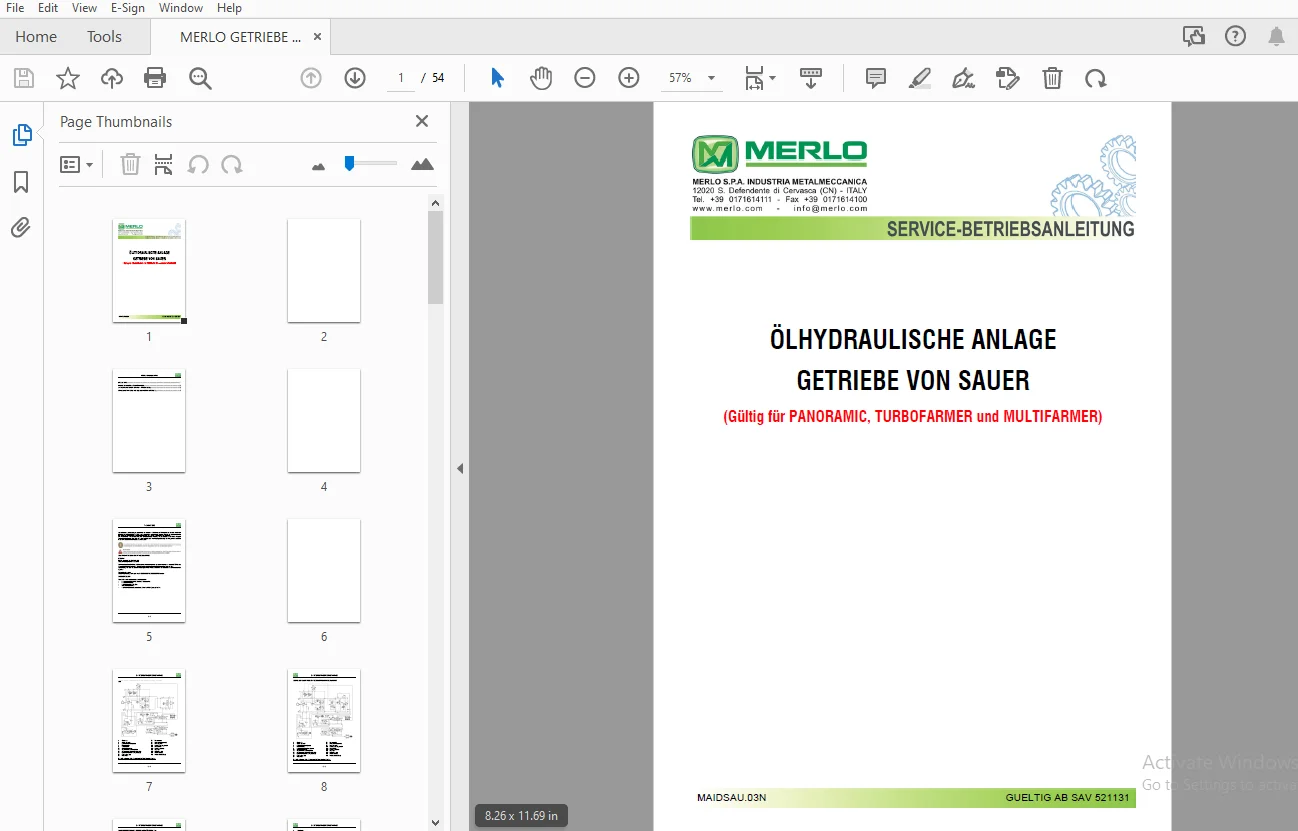Open the share with others icon
The width and height of the screenshot is (1298, 831).
pos(1193,37)
